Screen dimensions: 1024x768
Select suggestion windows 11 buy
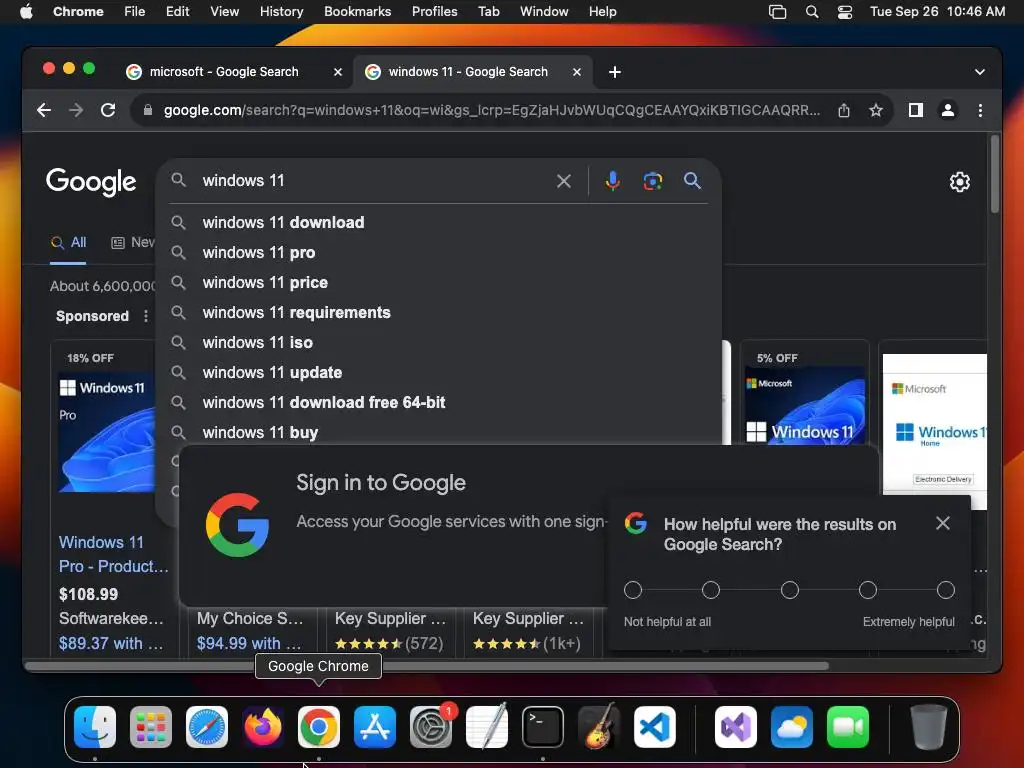438,432
